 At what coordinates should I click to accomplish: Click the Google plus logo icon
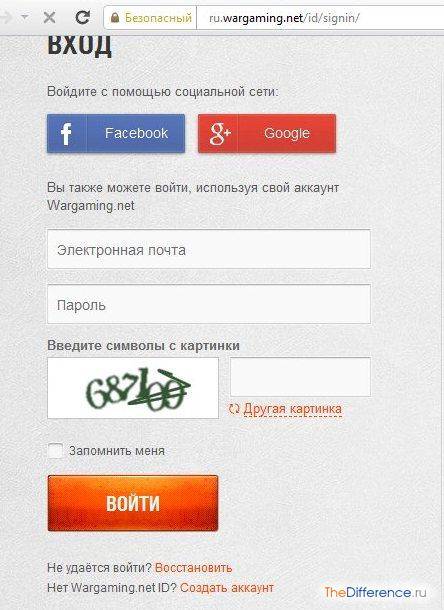pos(220,133)
